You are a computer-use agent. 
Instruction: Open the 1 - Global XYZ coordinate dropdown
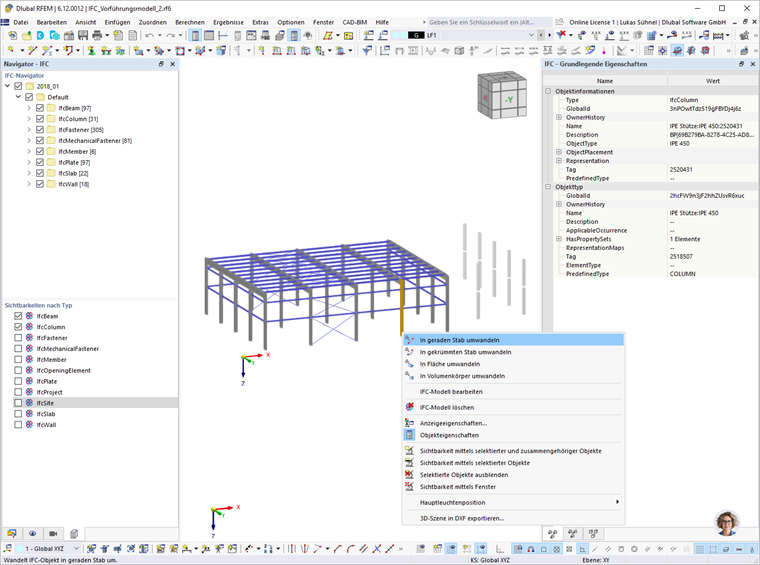(x=76, y=549)
